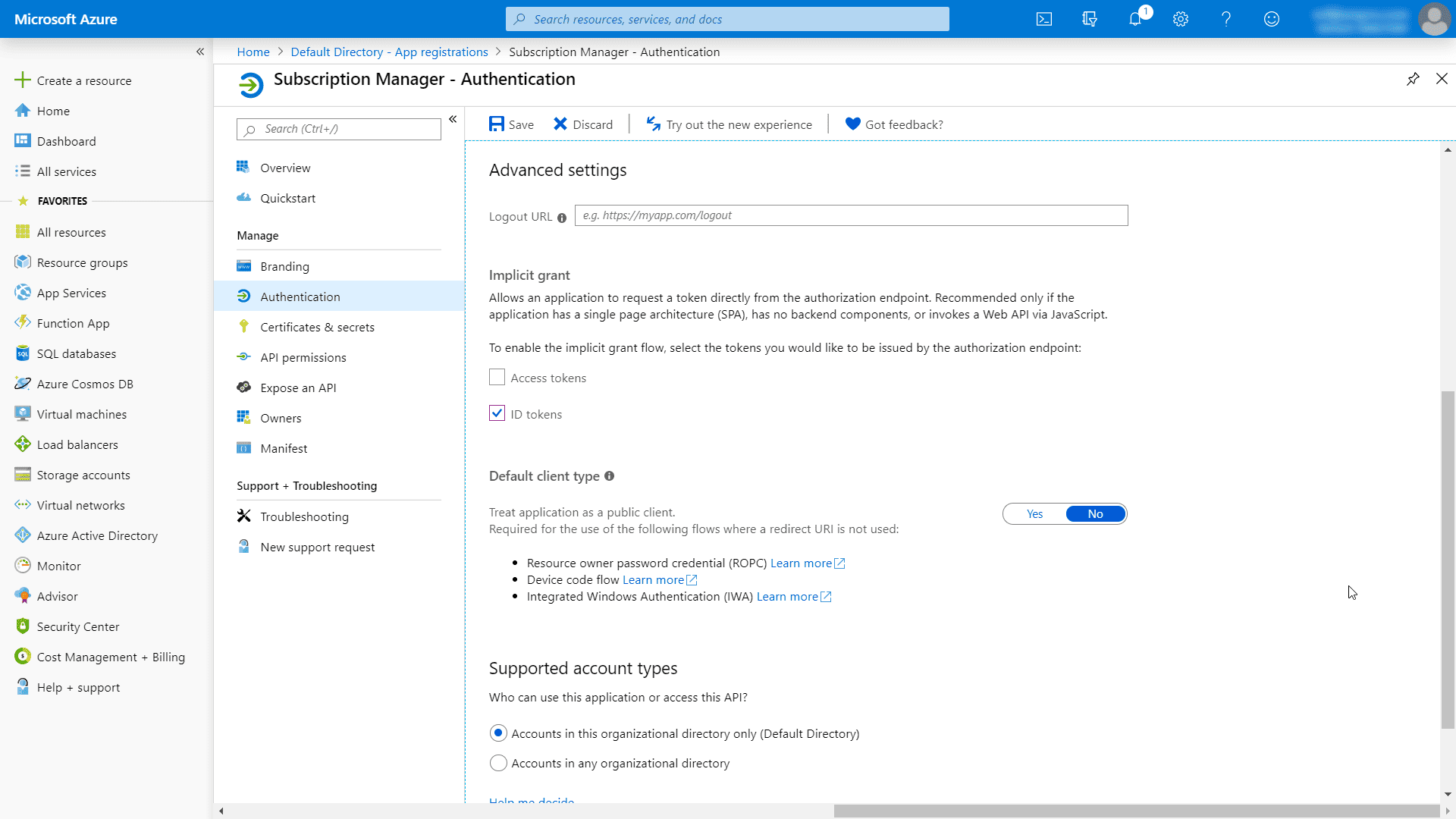Screen dimensions: 1456x819
Task: Set public client toggle to Yes
Action: tap(1034, 514)
